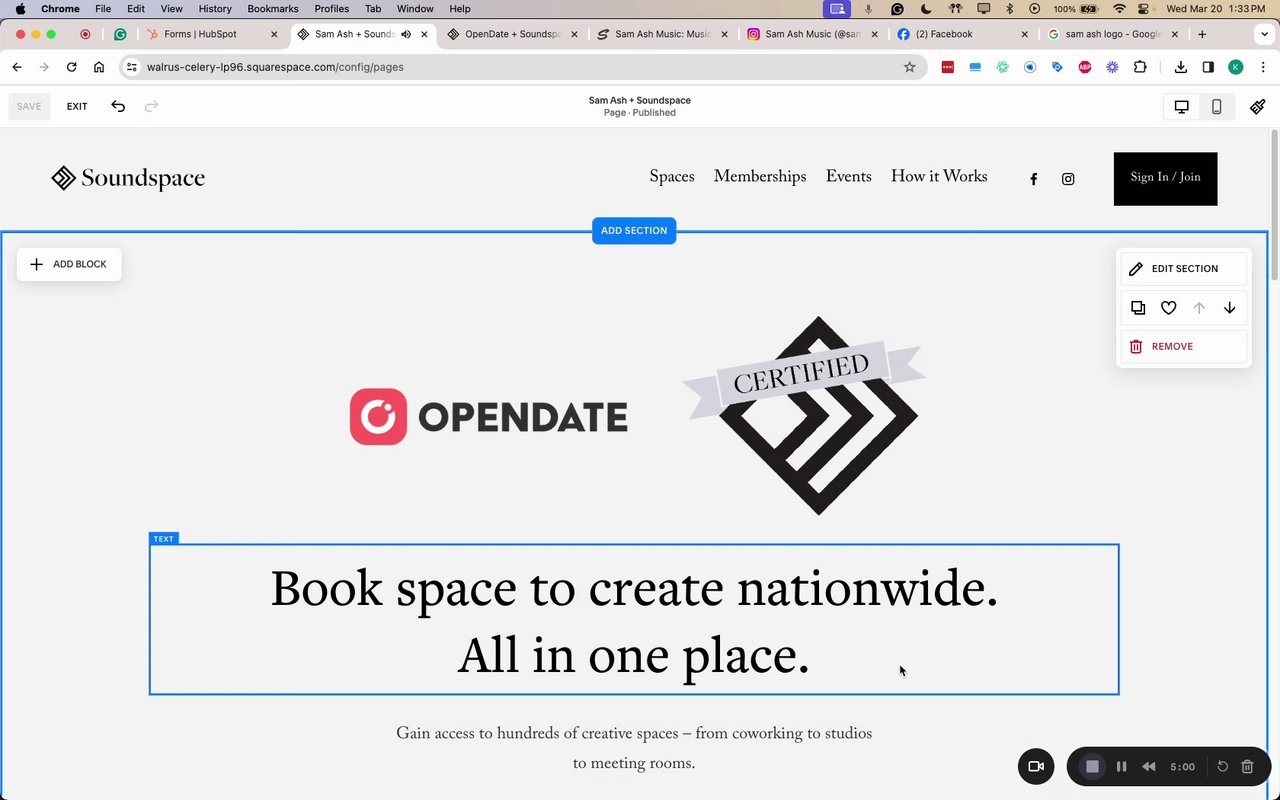This screenshot has width=1280, height=800.
Task: Open the Apple menu
Action: click(20, 8)
